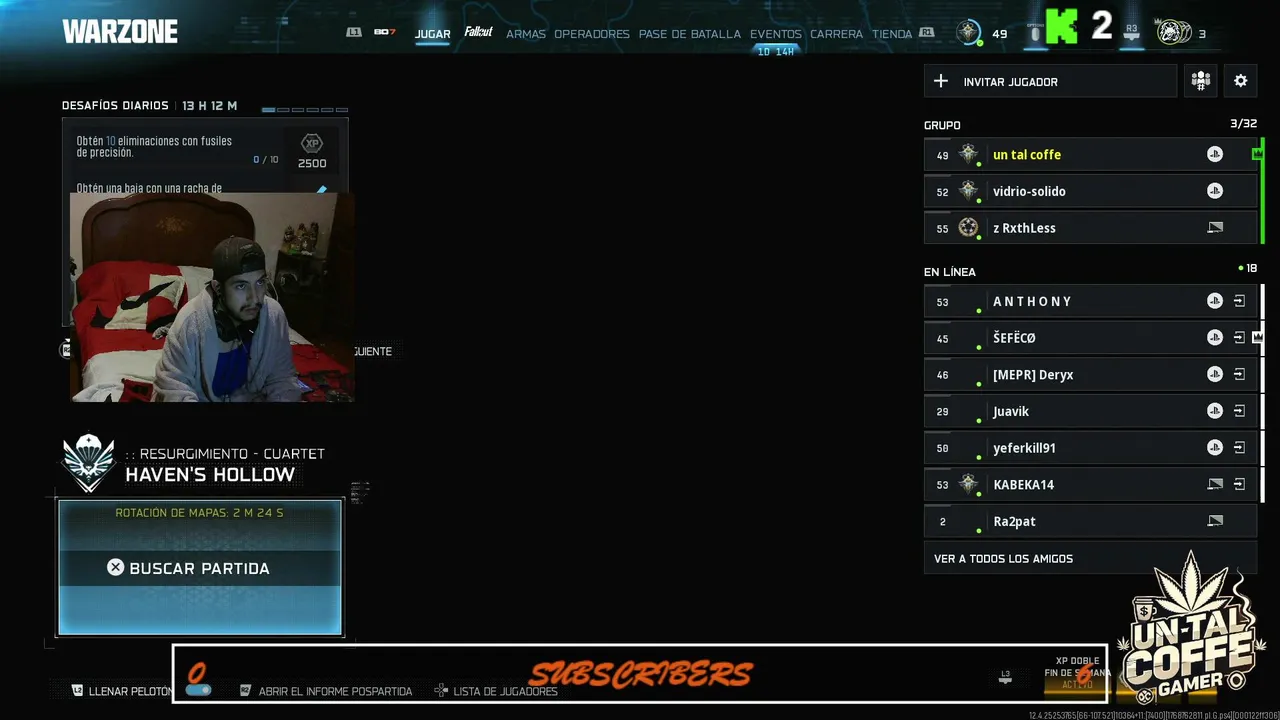The width and height of the screenshot is (1280, 720).
Task: Click PlayStation icon beside vidrio-solido
Action: pyautogui.click(x=1215, y=191)
